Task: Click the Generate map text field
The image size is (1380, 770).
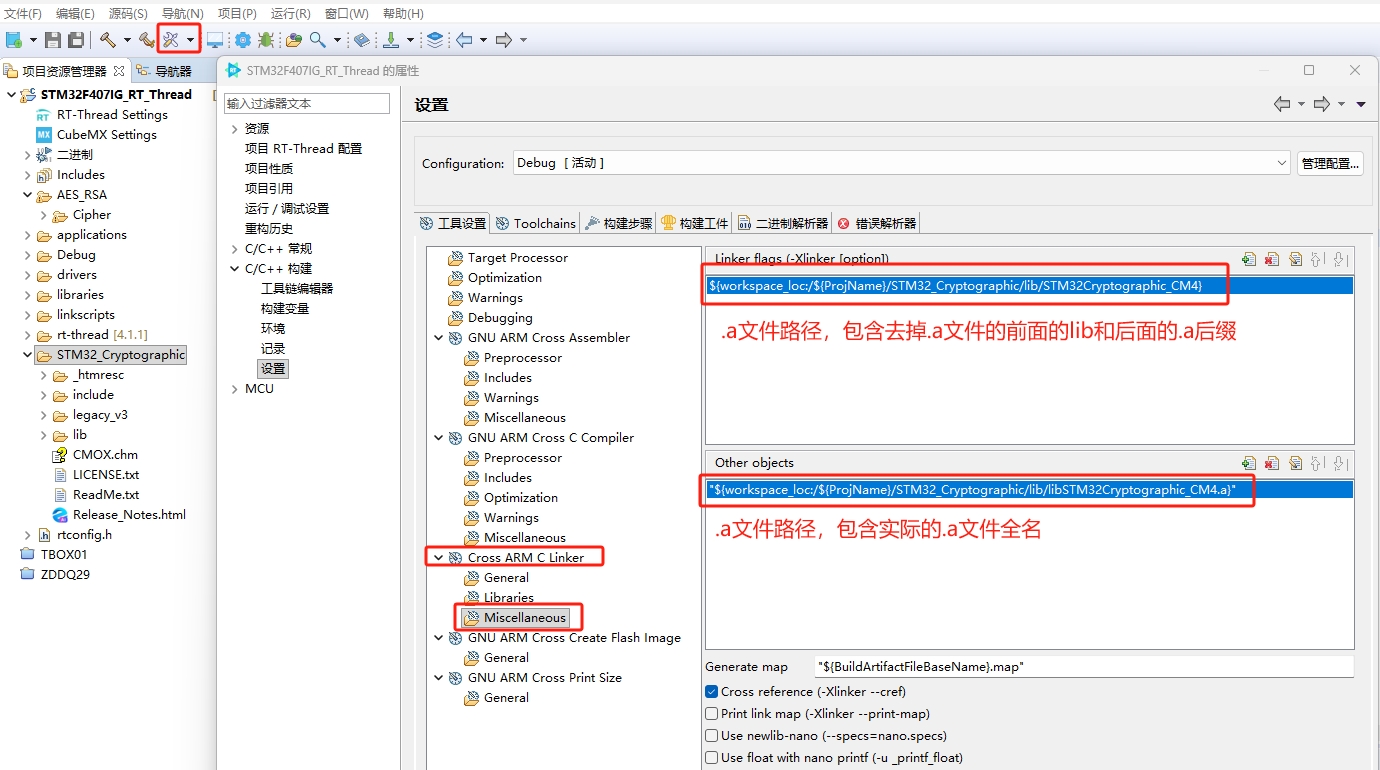Action: [1084, 666]
